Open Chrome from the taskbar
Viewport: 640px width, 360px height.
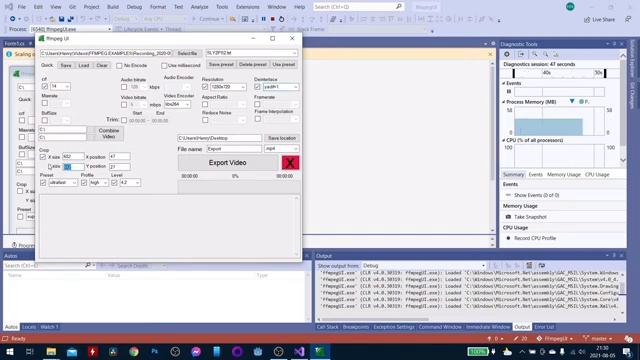coord(134,351)
